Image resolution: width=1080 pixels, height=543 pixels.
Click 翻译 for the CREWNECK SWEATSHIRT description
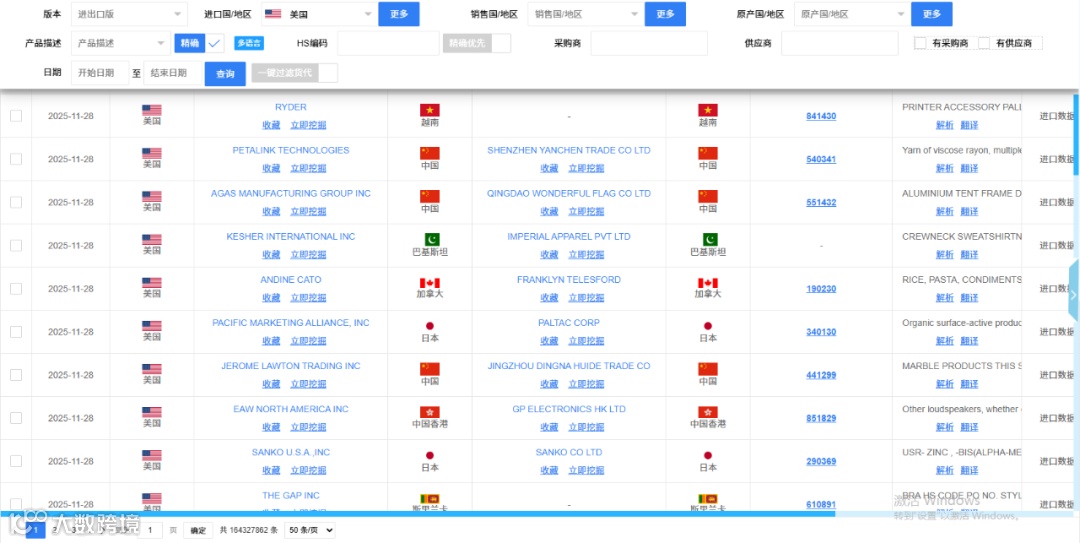(x=969, y=254)
